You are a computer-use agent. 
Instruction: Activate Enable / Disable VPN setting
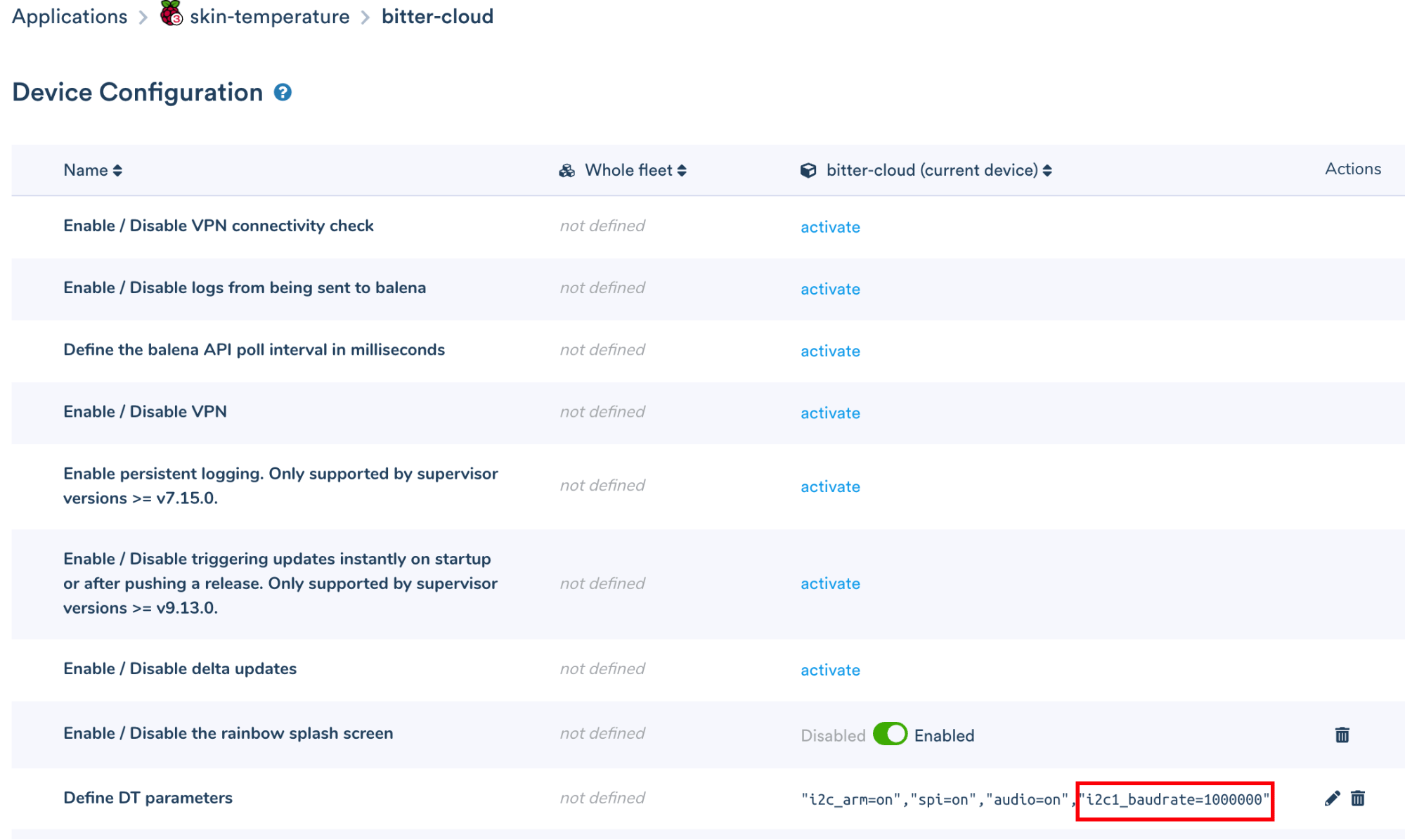830,413
